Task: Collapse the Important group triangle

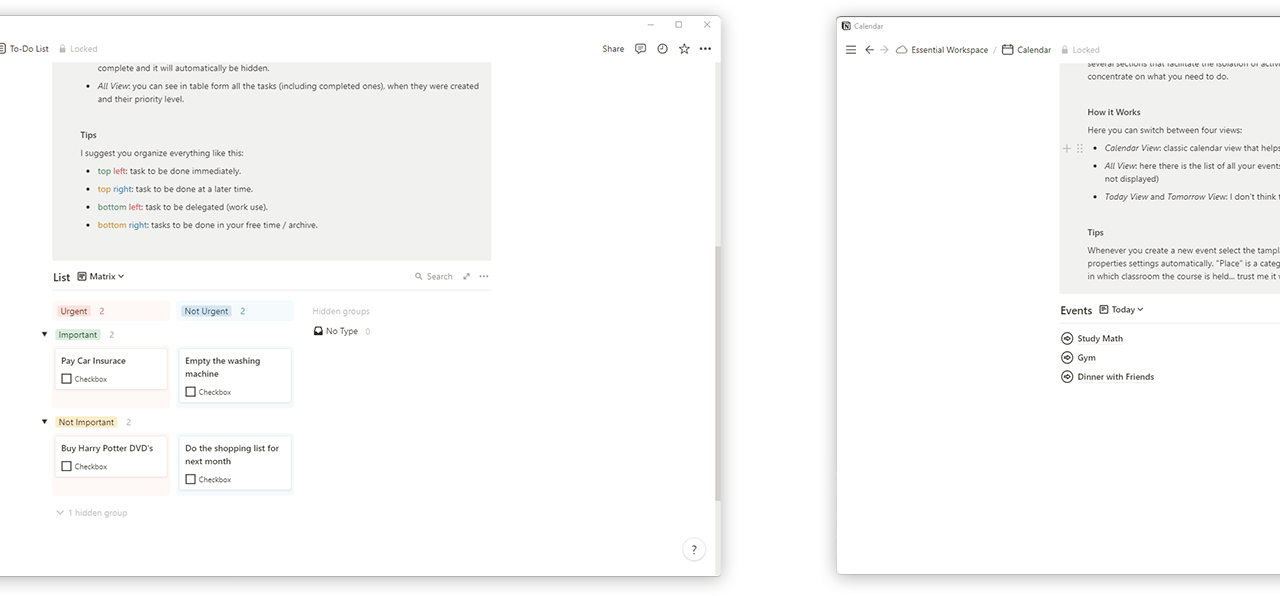Action: tap(44, 334)
